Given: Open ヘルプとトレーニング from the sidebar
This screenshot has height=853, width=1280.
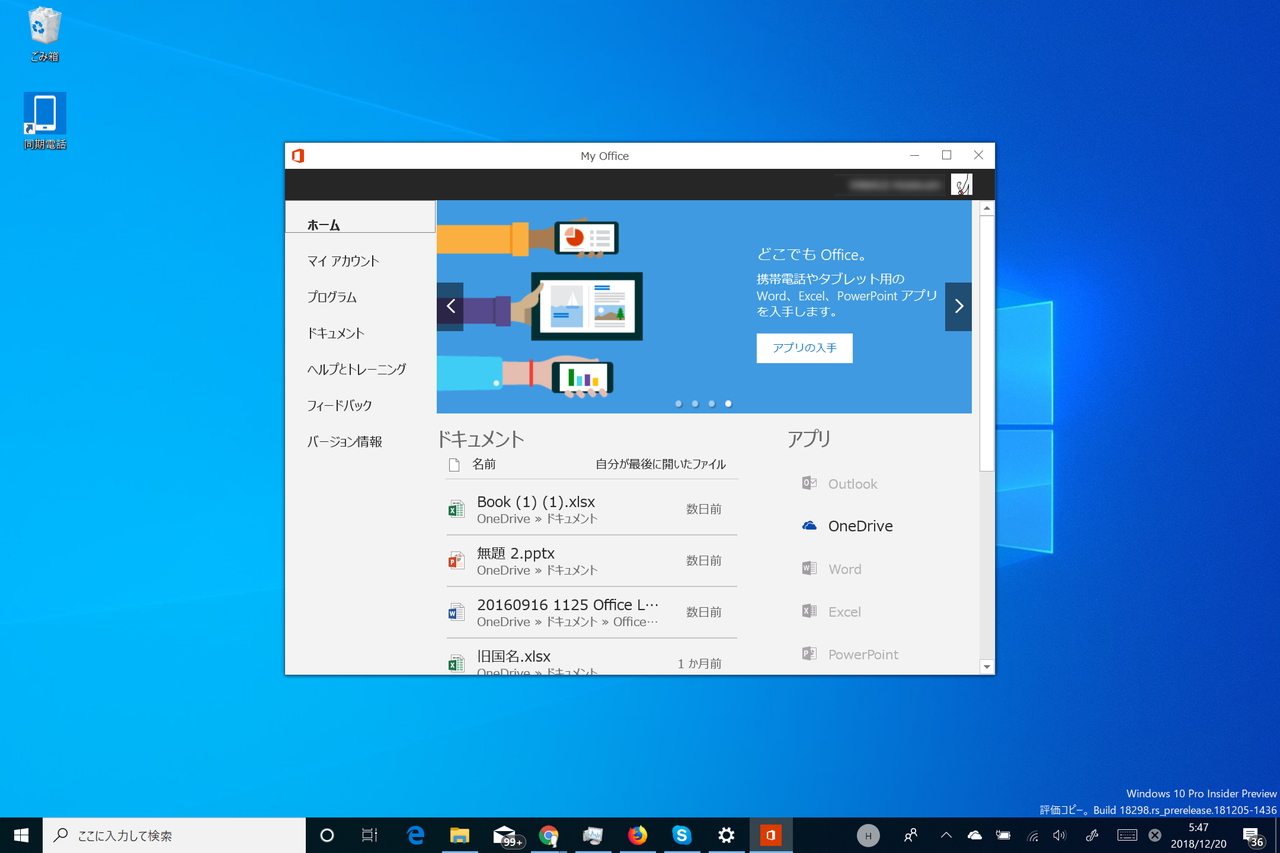Looking at the screenshot, I should (357, 369).
